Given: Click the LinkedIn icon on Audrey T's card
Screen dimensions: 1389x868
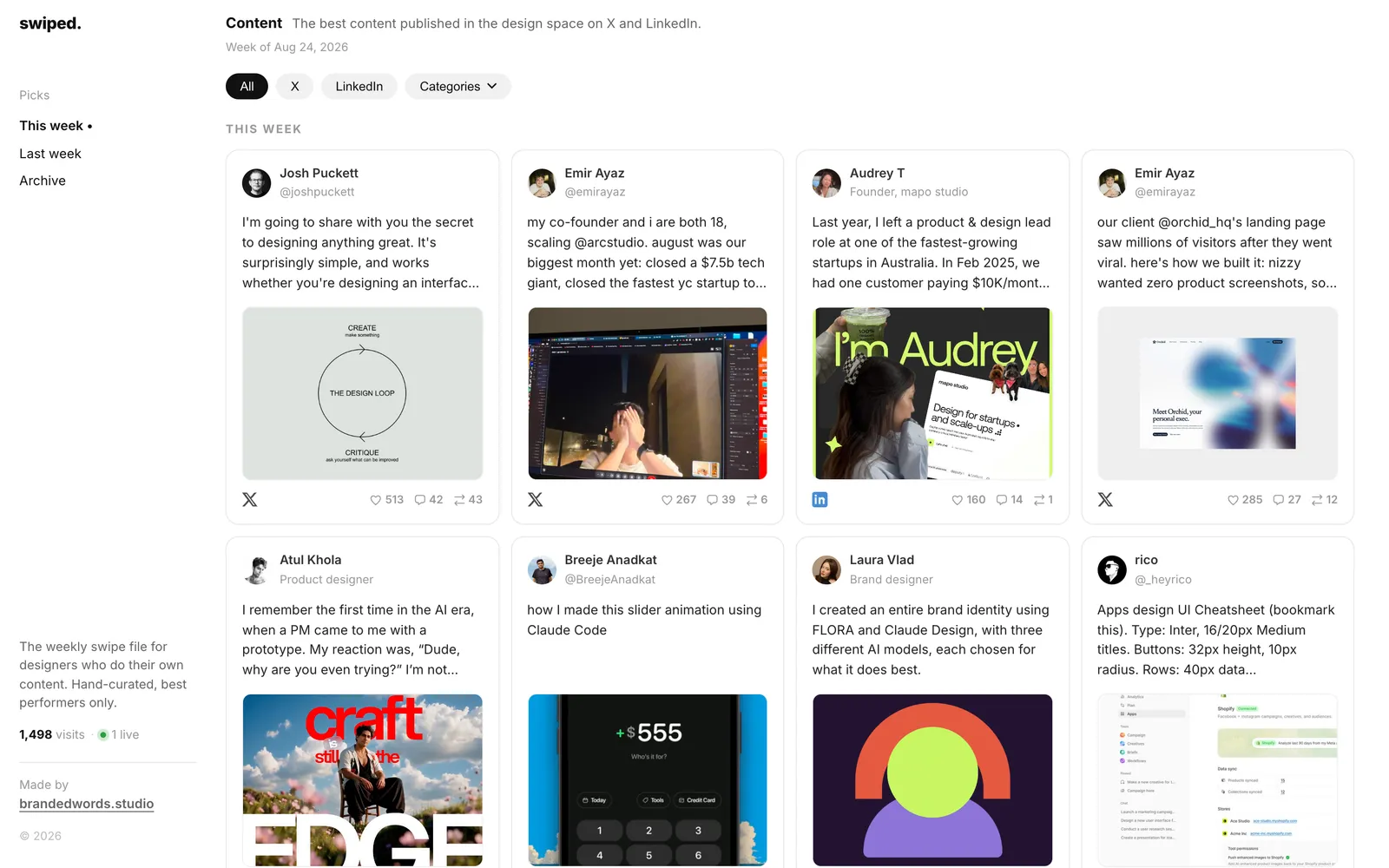Looking at the screenshot, I should [820, 500].
